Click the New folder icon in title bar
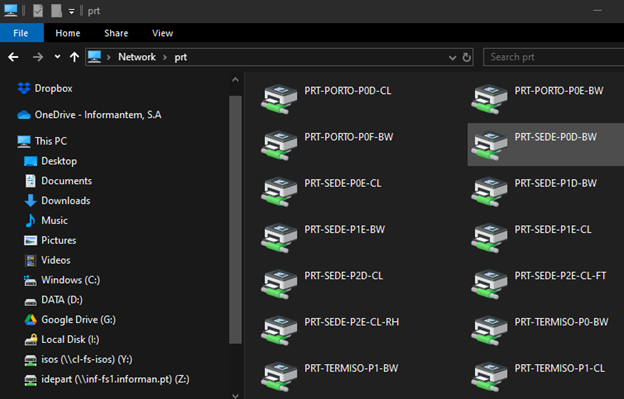Viewport: 624px width, 399px height. 56,11
